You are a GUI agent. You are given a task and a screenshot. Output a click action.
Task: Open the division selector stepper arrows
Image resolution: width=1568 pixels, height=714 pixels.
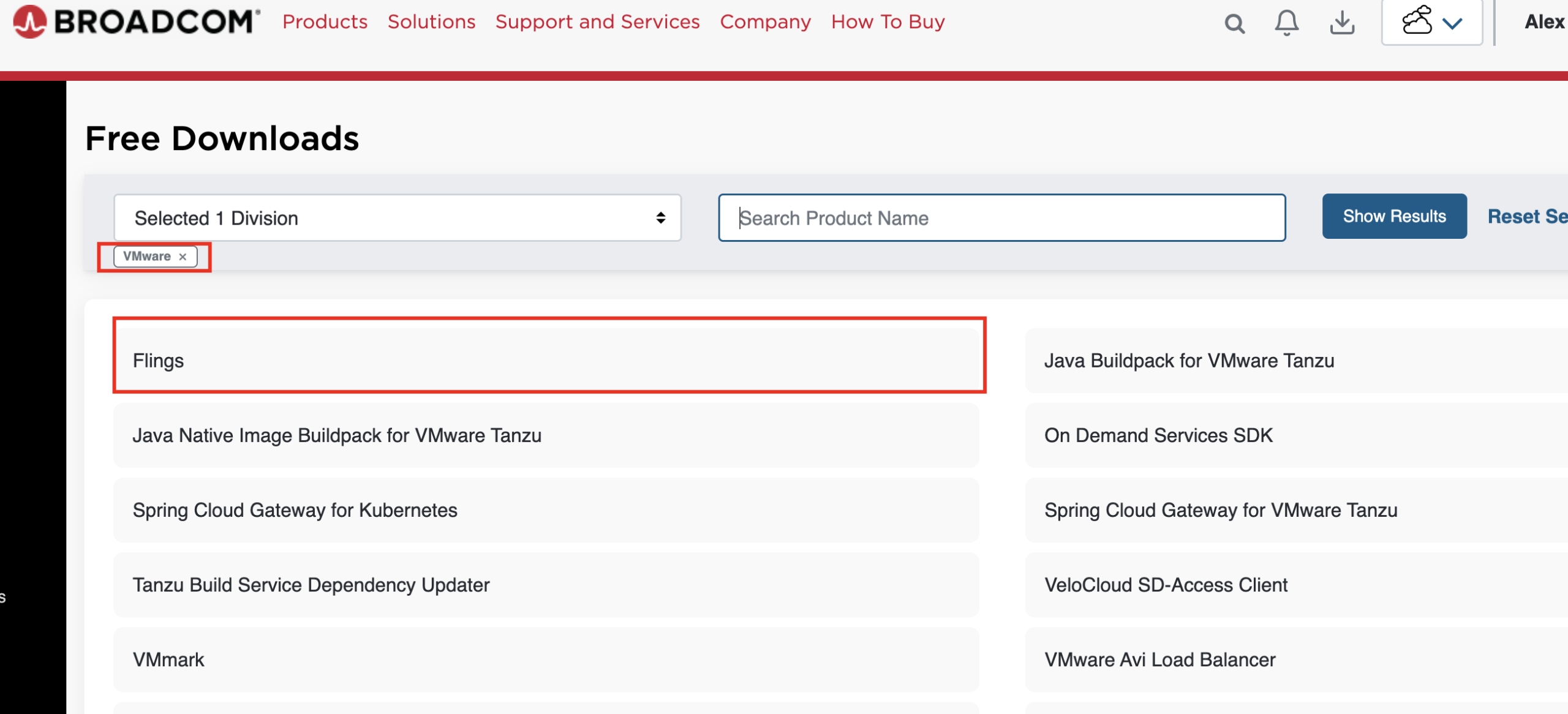tap(660, 217)
